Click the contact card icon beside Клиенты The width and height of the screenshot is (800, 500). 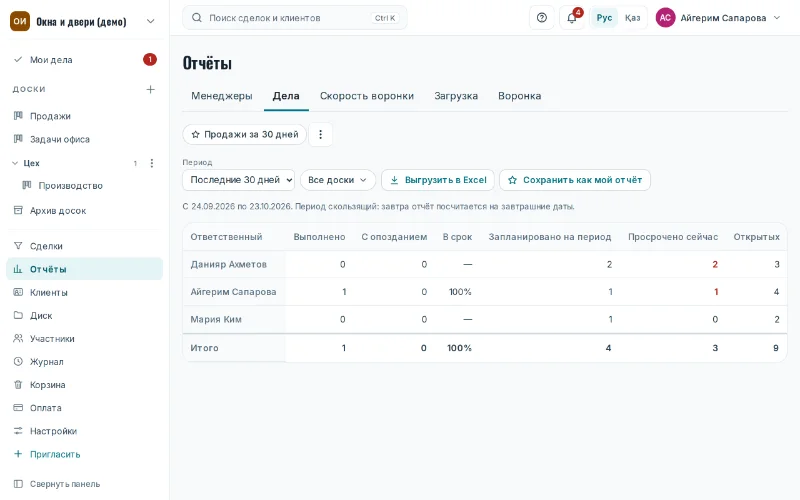click(x=18, y=292)
